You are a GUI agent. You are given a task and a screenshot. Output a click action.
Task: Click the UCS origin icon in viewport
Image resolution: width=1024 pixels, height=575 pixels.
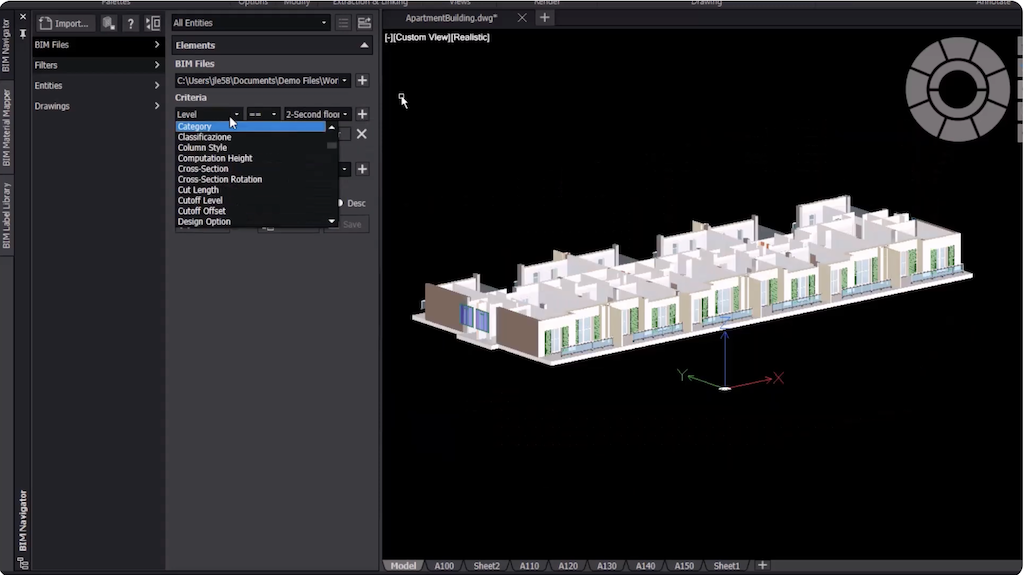pos(725,387)
